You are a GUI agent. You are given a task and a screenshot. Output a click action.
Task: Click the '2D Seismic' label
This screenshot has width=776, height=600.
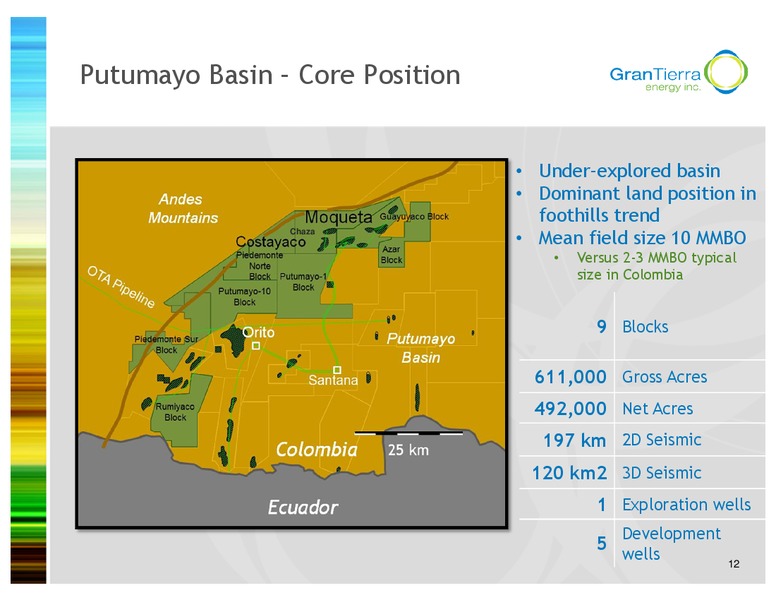point(662,440)
